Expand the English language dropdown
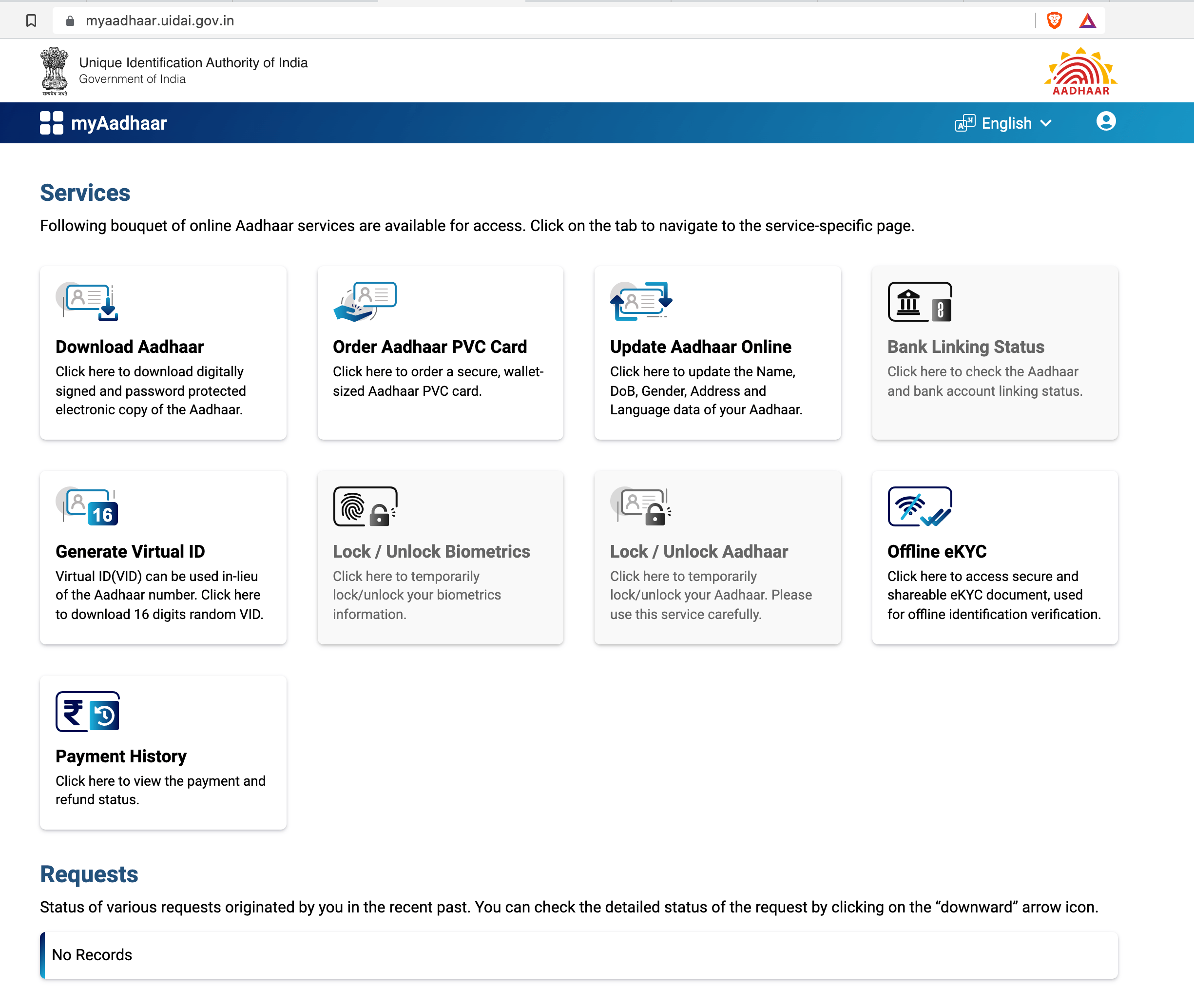Screen dimensions: 1194x1008 tap(1004, 123)
